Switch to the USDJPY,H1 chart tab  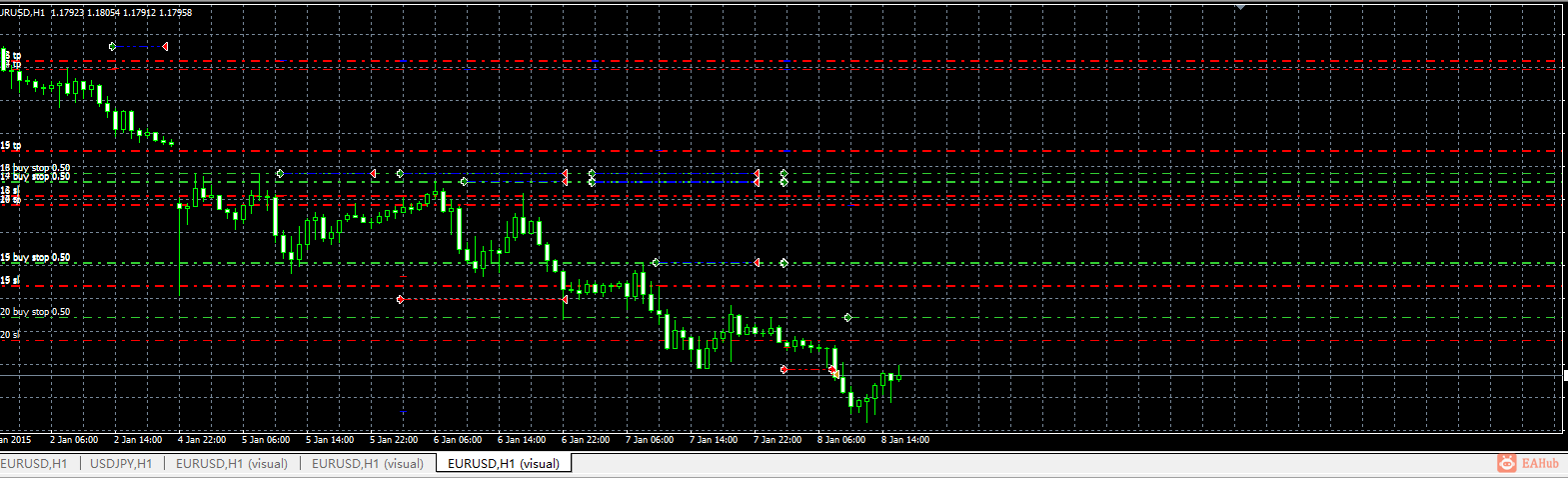[121, 464]
